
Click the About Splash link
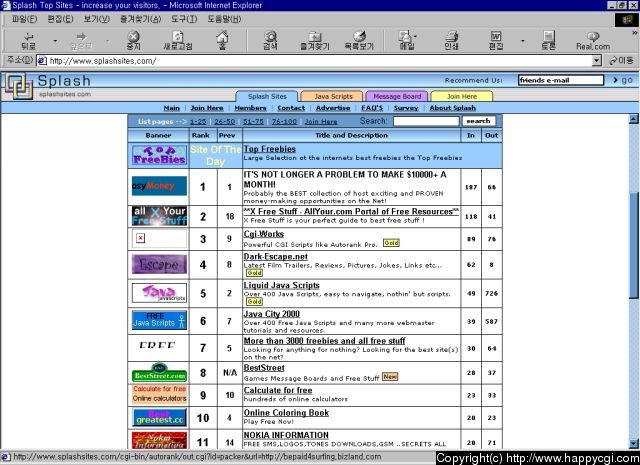pos(452,108)
